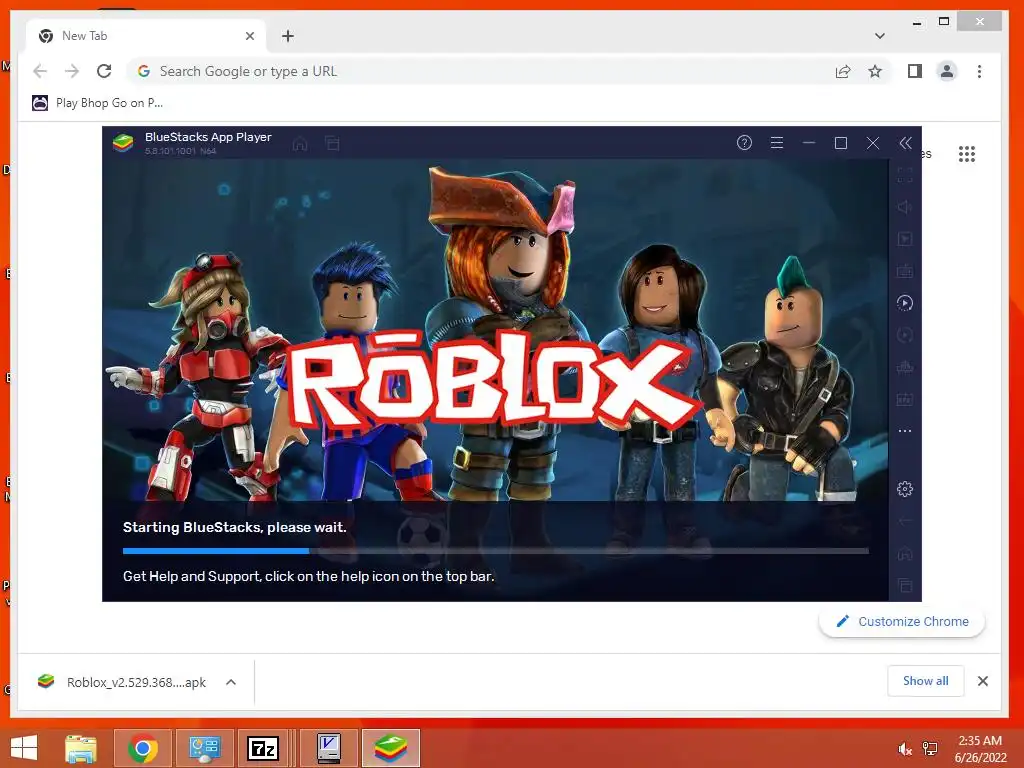Open Play Bhop Go bookmark
Screen dimensions: 1024x768
[97, 103]
